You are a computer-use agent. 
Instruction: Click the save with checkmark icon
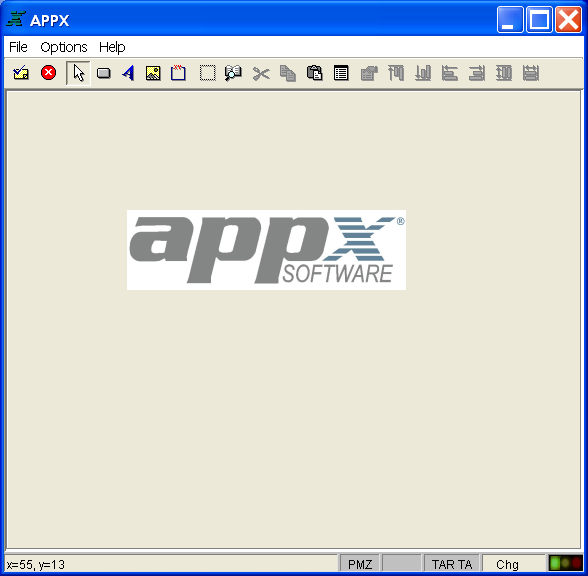click(21, 73)
